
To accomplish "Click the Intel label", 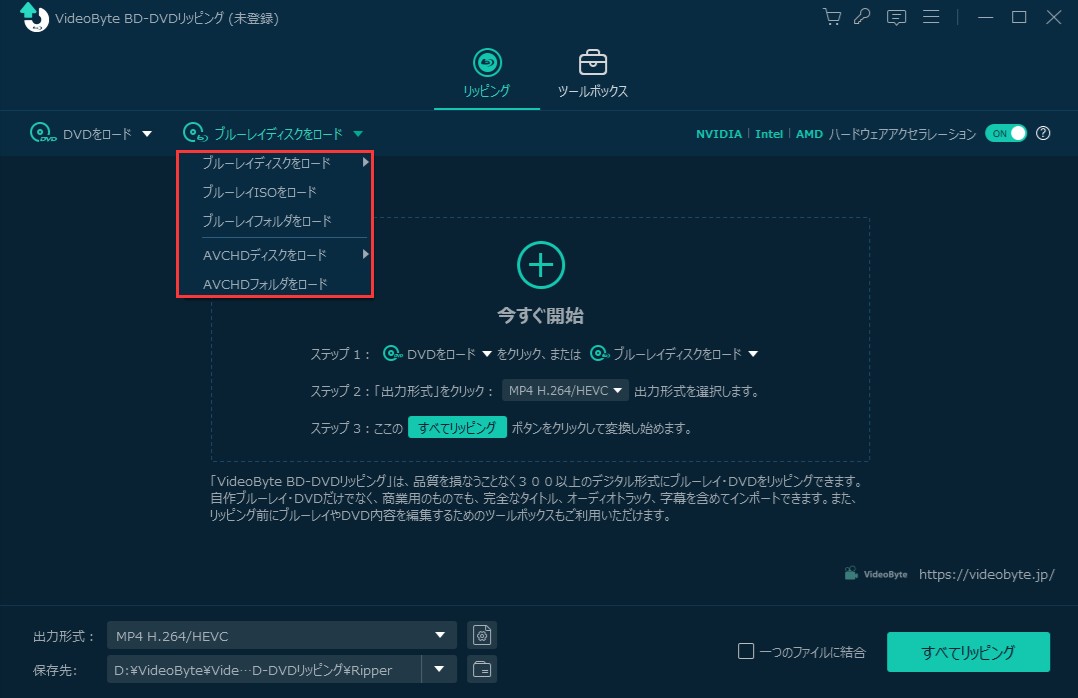I will point(769,134).
